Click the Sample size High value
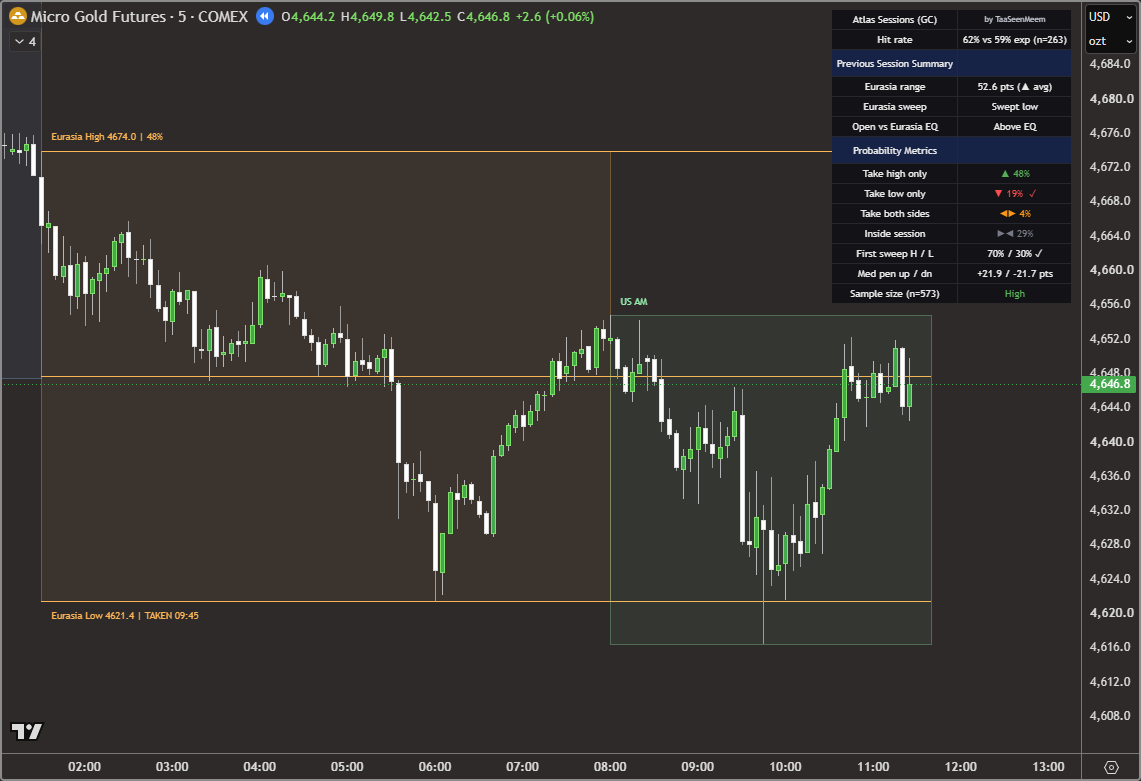The image size is (1141, 781). 1014,294
